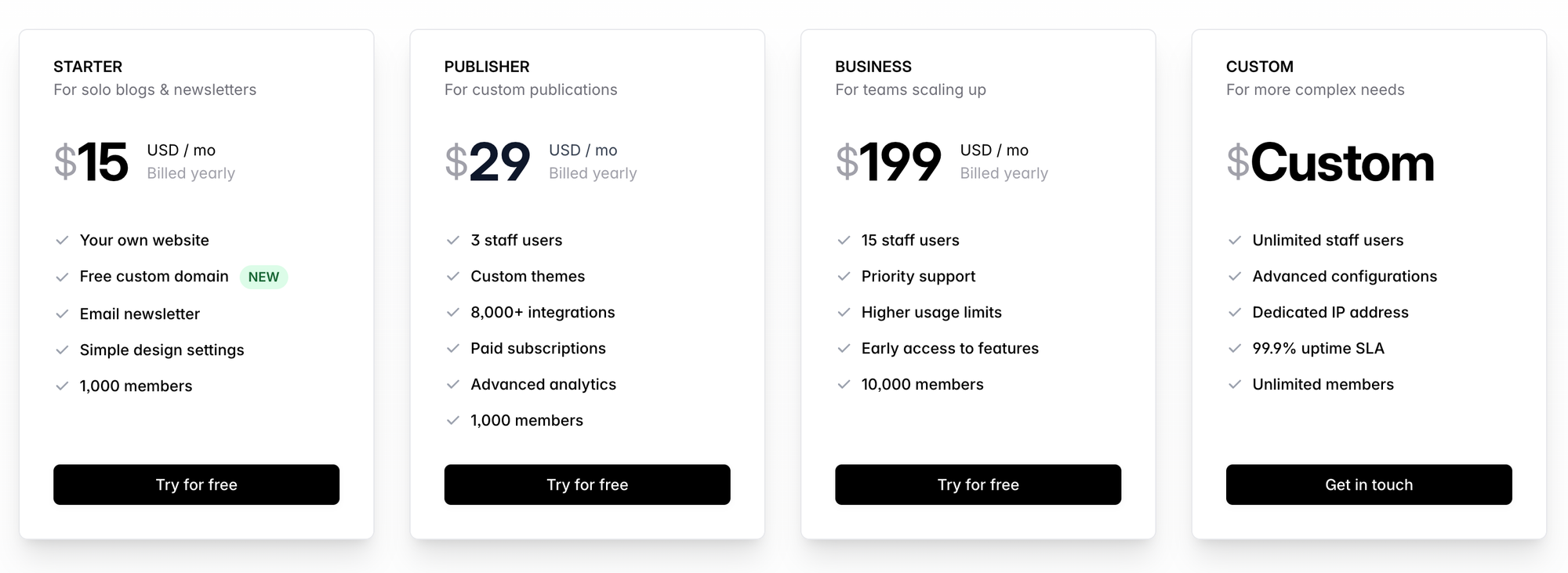
Task: Click the checkmark next to Your own website
Action: [x=62, y=241]
